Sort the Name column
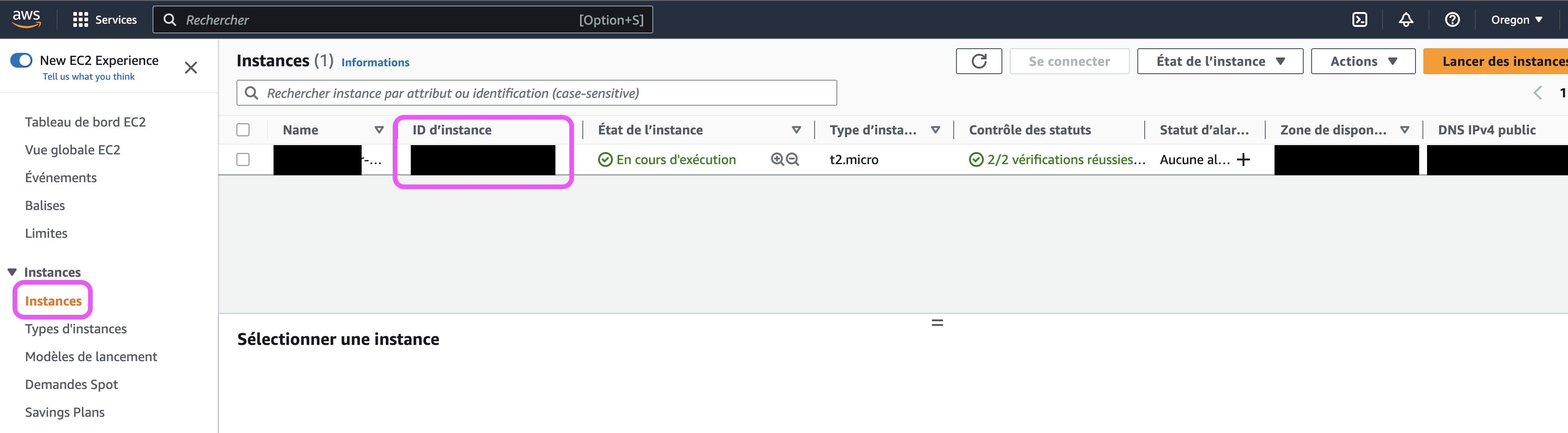This screenshot has height=433, width=1568. pyautogui.click(x=379, y=129)
